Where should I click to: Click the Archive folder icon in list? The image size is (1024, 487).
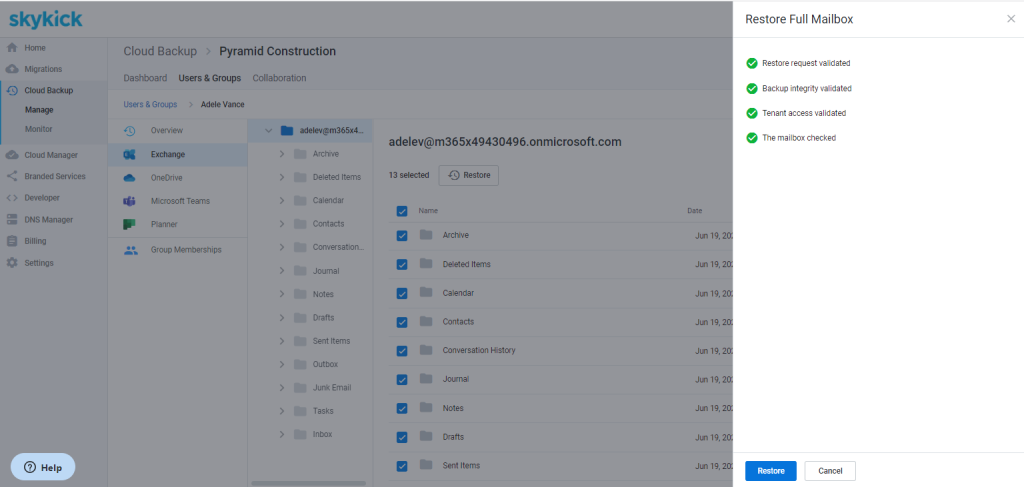tap(426, 234)
